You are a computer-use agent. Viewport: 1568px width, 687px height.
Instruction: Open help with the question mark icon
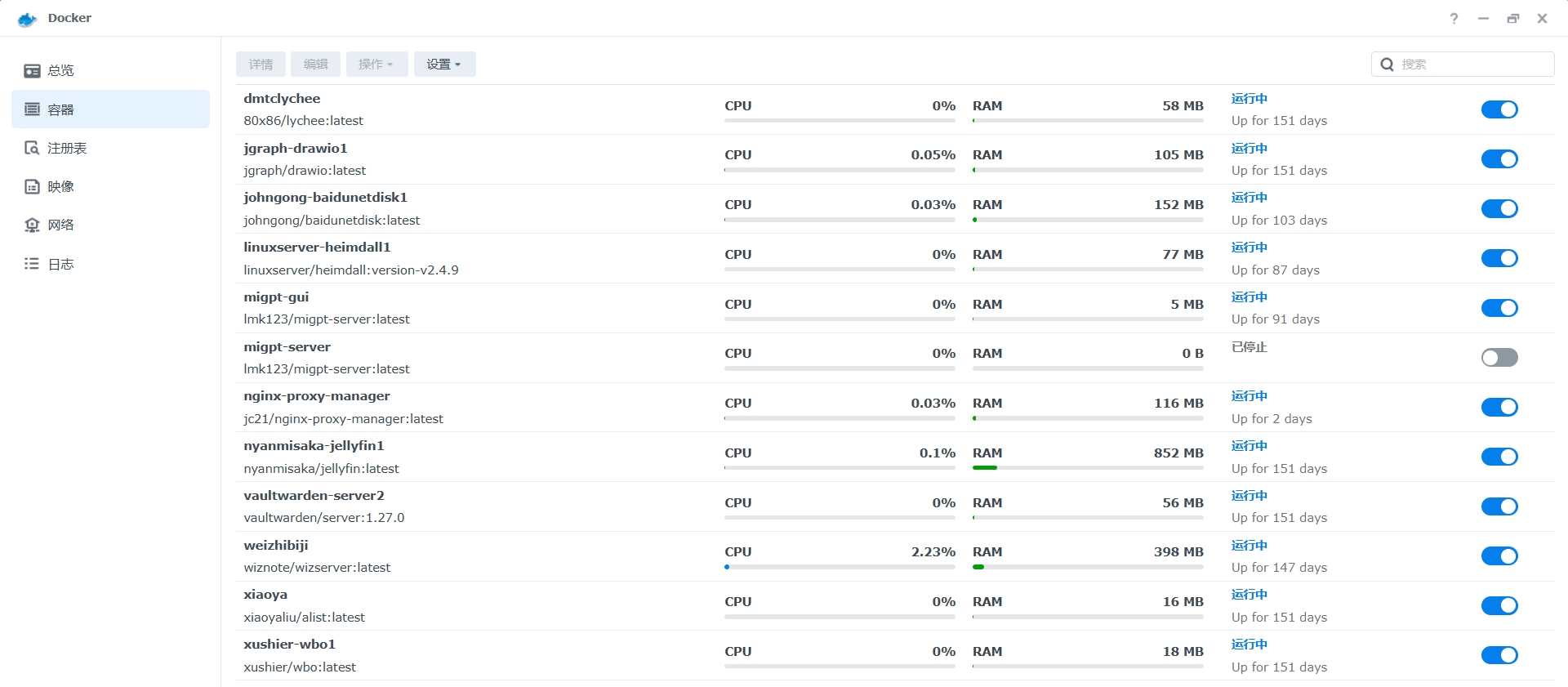1454,18
